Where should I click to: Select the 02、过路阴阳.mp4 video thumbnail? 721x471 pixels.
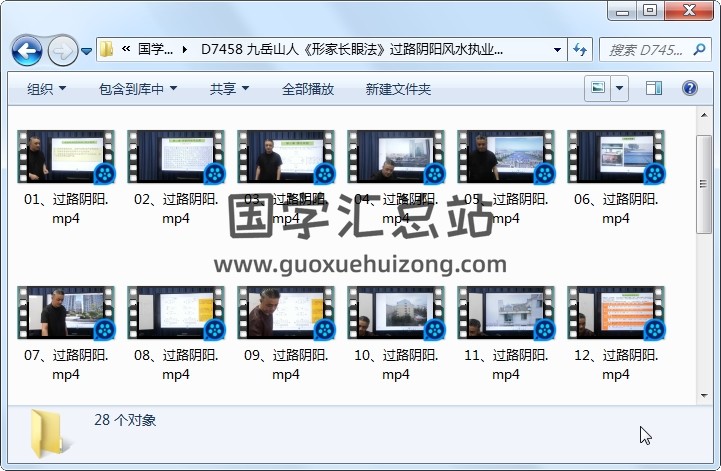[176, 156]
